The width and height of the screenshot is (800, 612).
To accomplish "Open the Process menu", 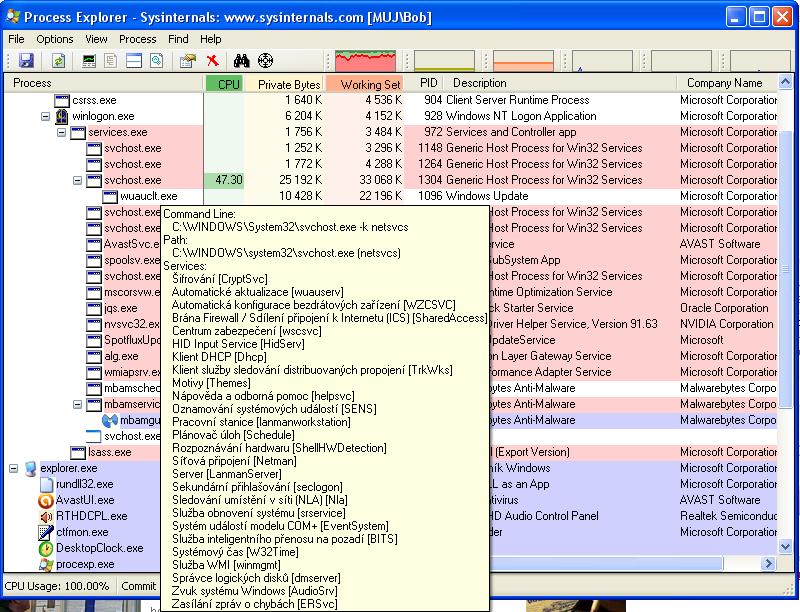I will pyautogui.click(x=137, y=39).
